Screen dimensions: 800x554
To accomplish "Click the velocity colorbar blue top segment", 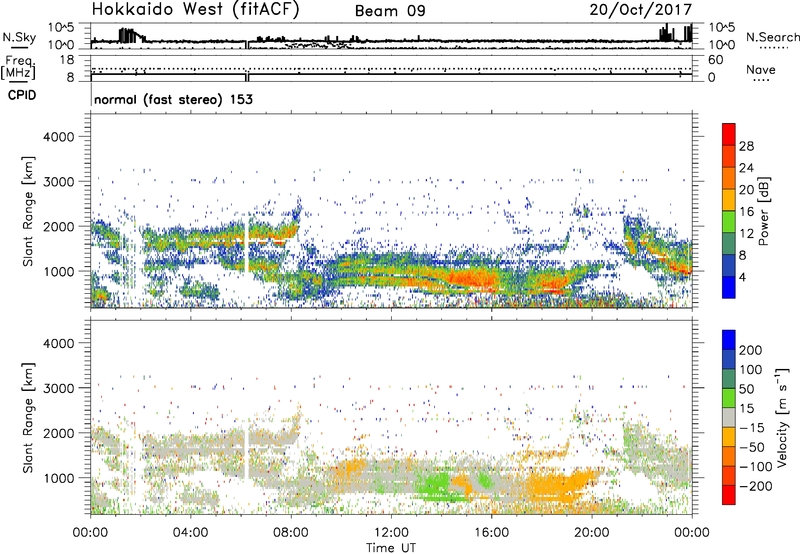I will 729,340.
